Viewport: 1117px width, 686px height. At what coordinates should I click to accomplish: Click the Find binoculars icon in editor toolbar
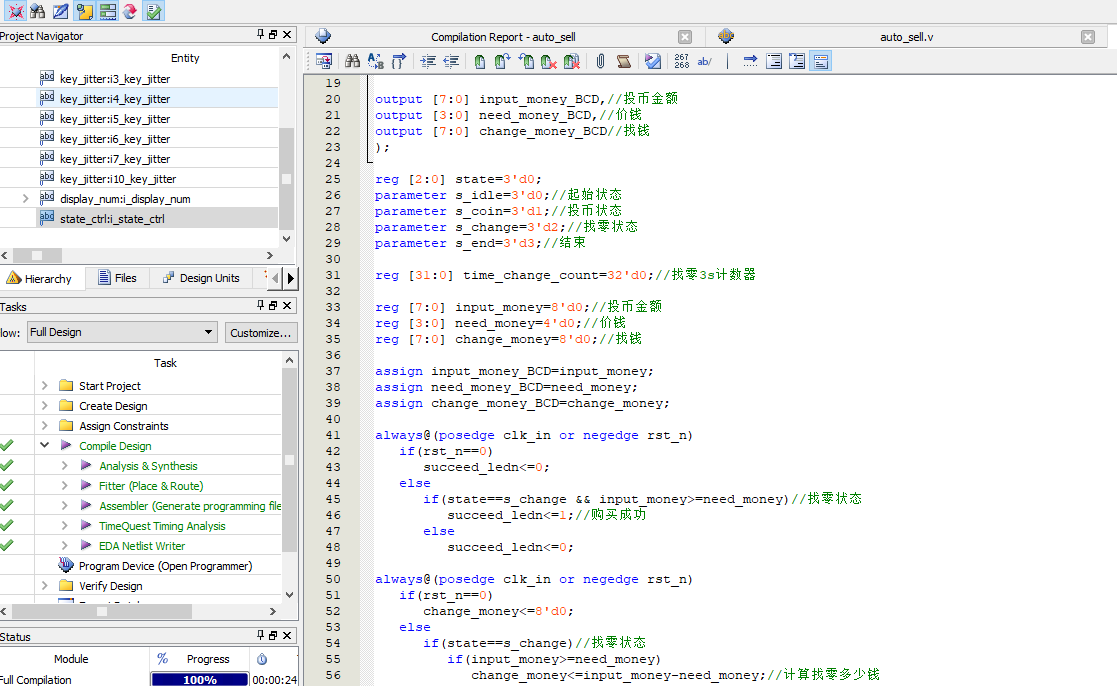click(x=352, y=61)
